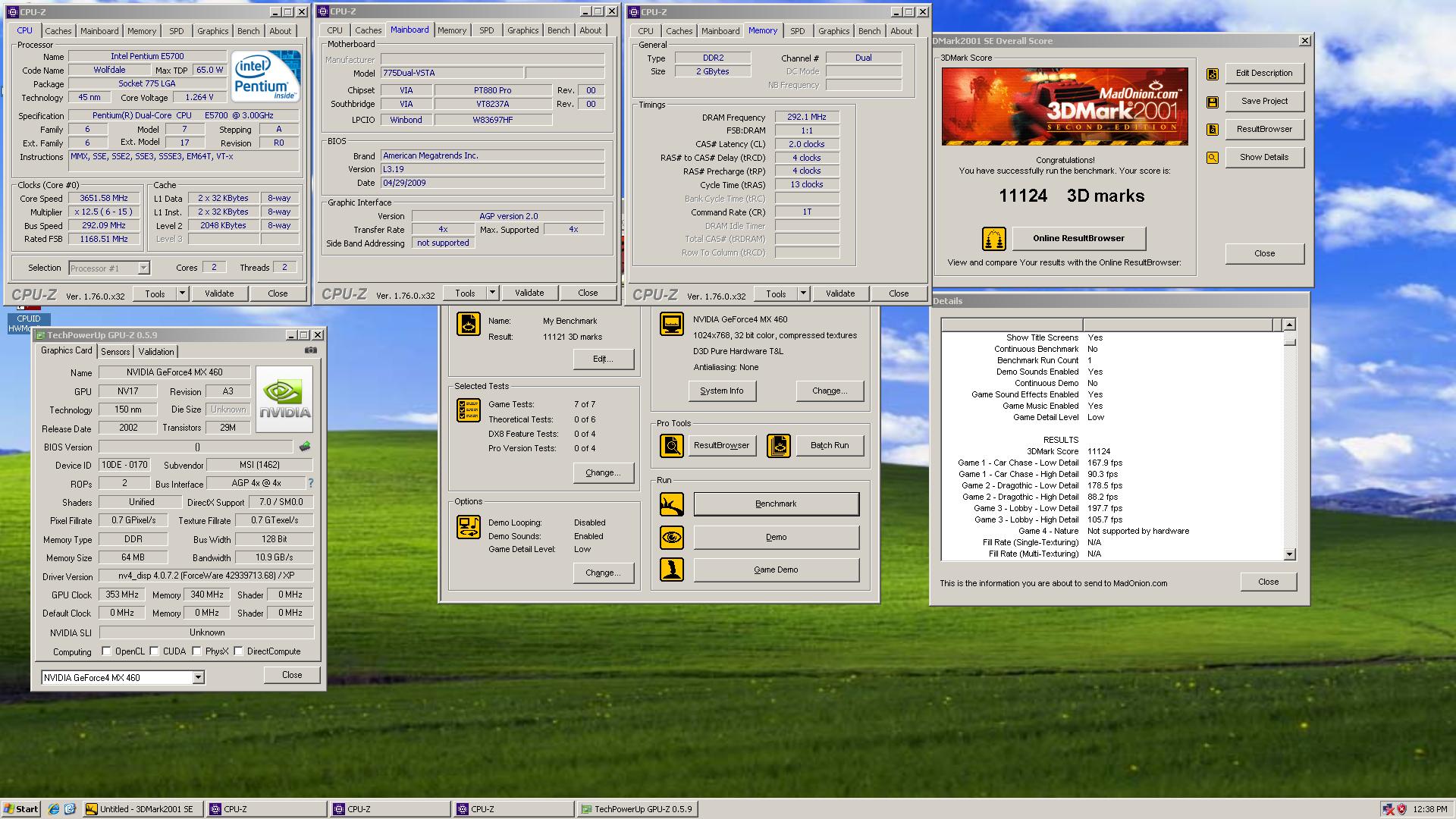This screenshot has width=1456, height=819.
Task: Open the GPU selection dropdown in GPU-Z
Action: tap(198, 678)
